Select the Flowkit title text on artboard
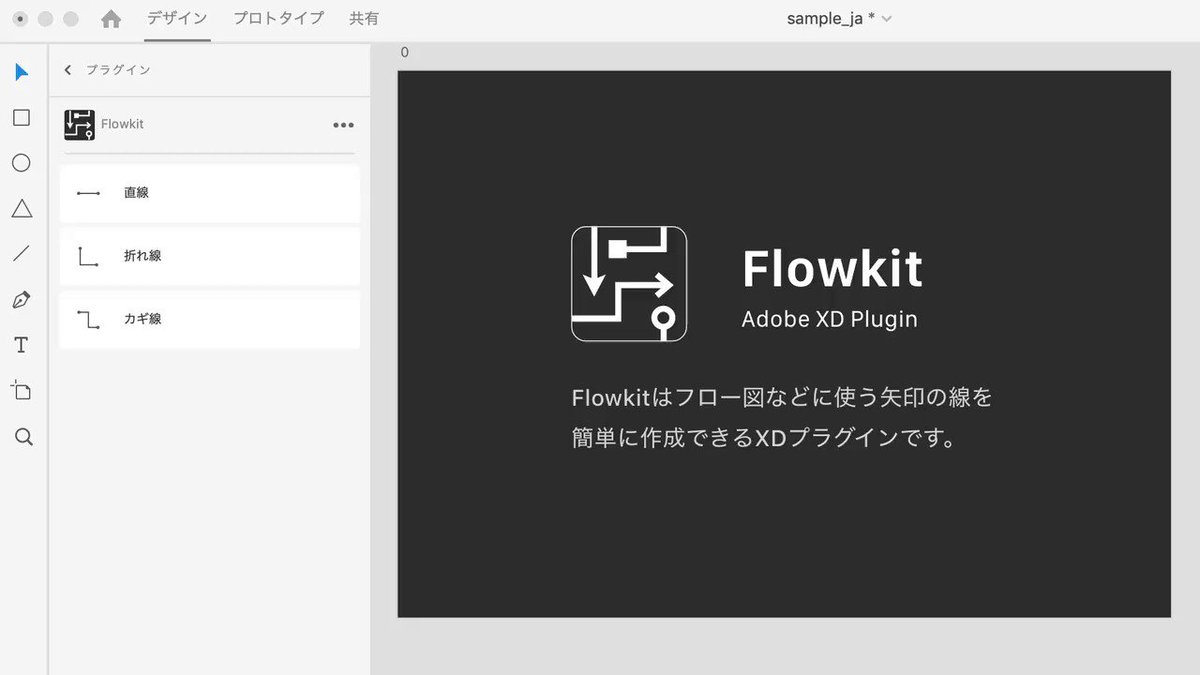Screen dimensions: 1200x675 (x=832, y=269)
